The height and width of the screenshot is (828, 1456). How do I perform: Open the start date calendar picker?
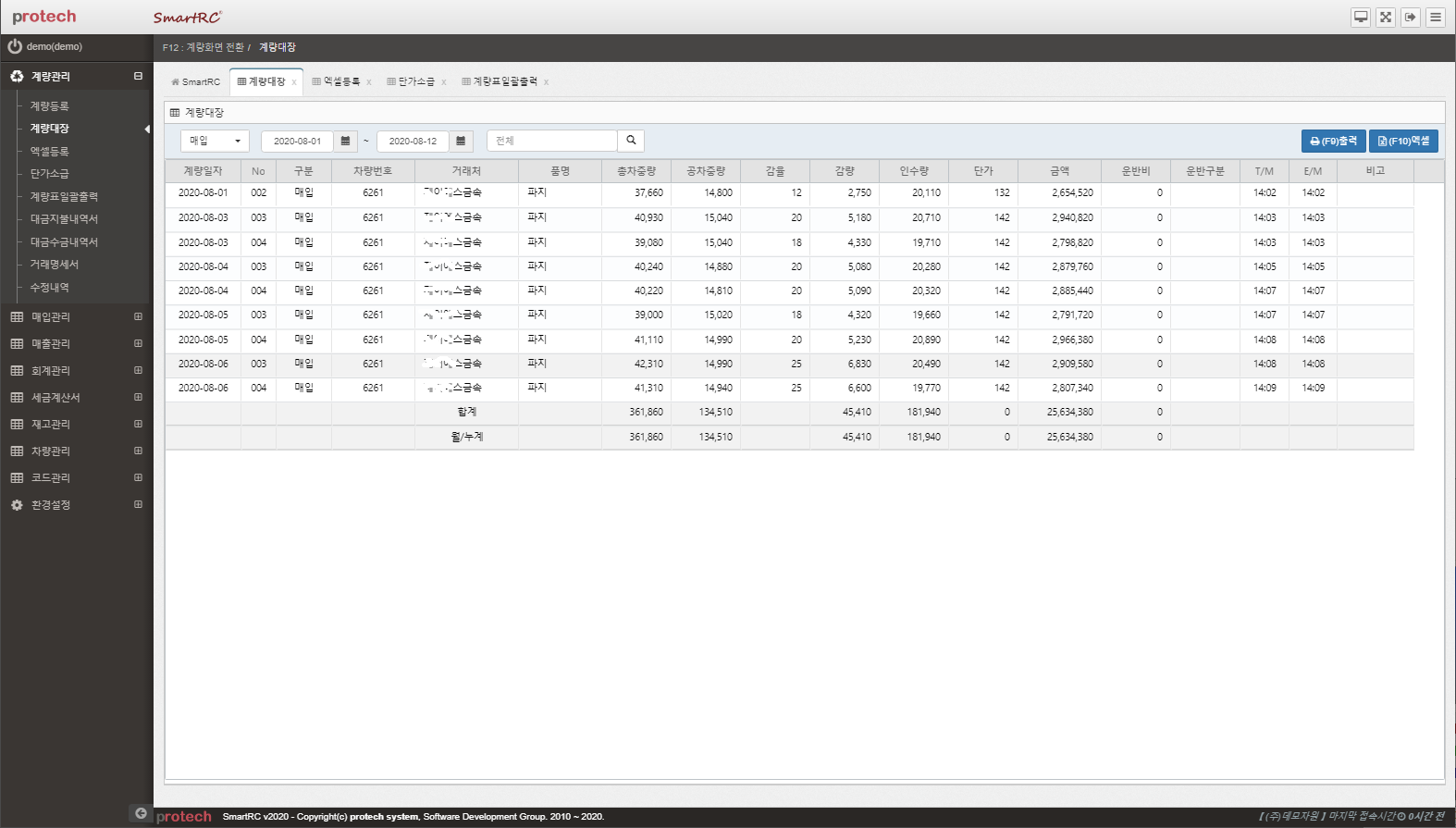click(345, 141)
